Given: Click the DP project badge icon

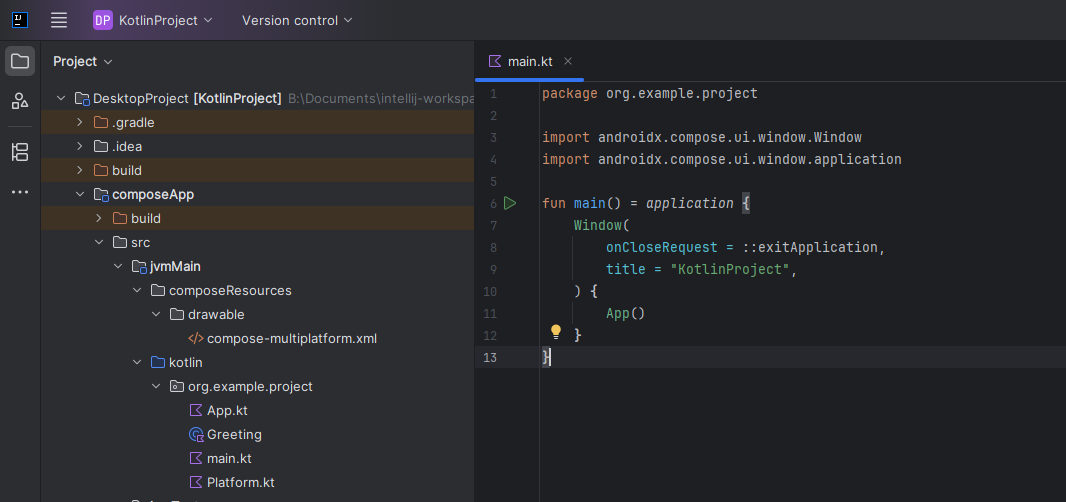Looking at the screenshot, I should coord(103,20).
